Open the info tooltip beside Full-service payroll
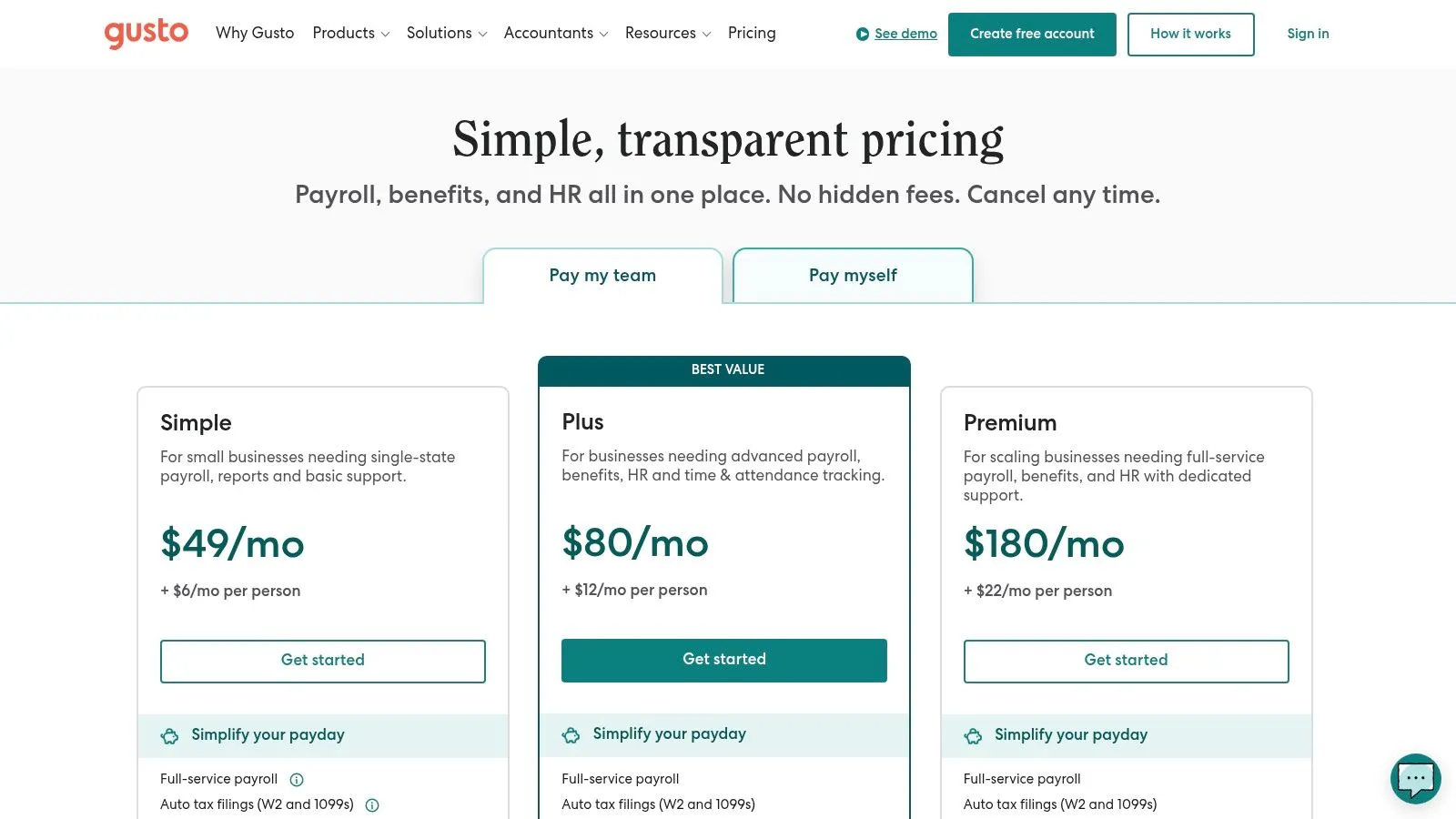Screen dimensions: 1456x819 coord(296,779)
